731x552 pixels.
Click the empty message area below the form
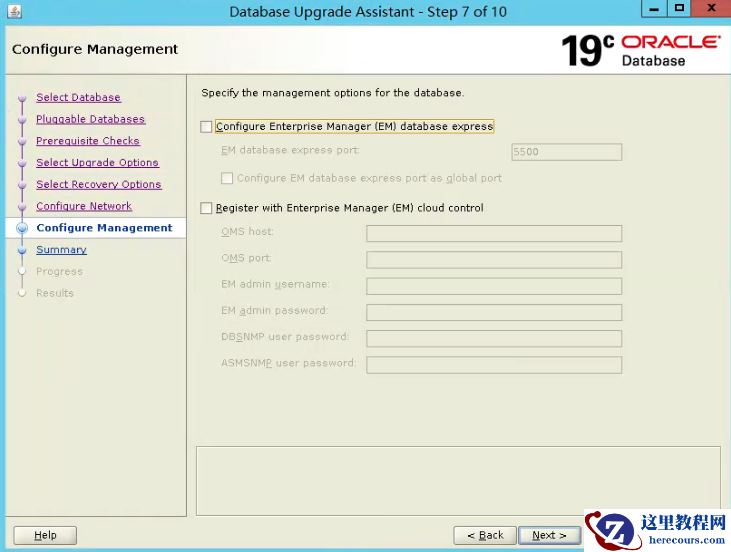click(458, 481)
